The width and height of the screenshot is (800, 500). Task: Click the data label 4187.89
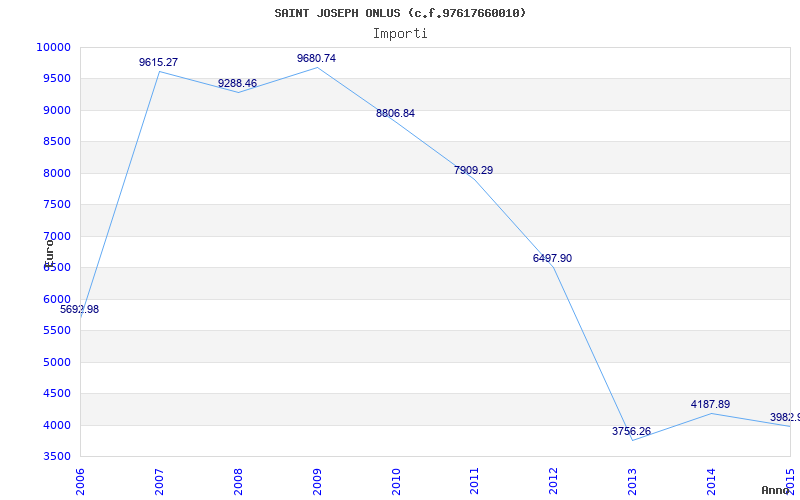[x=710, y=404]
